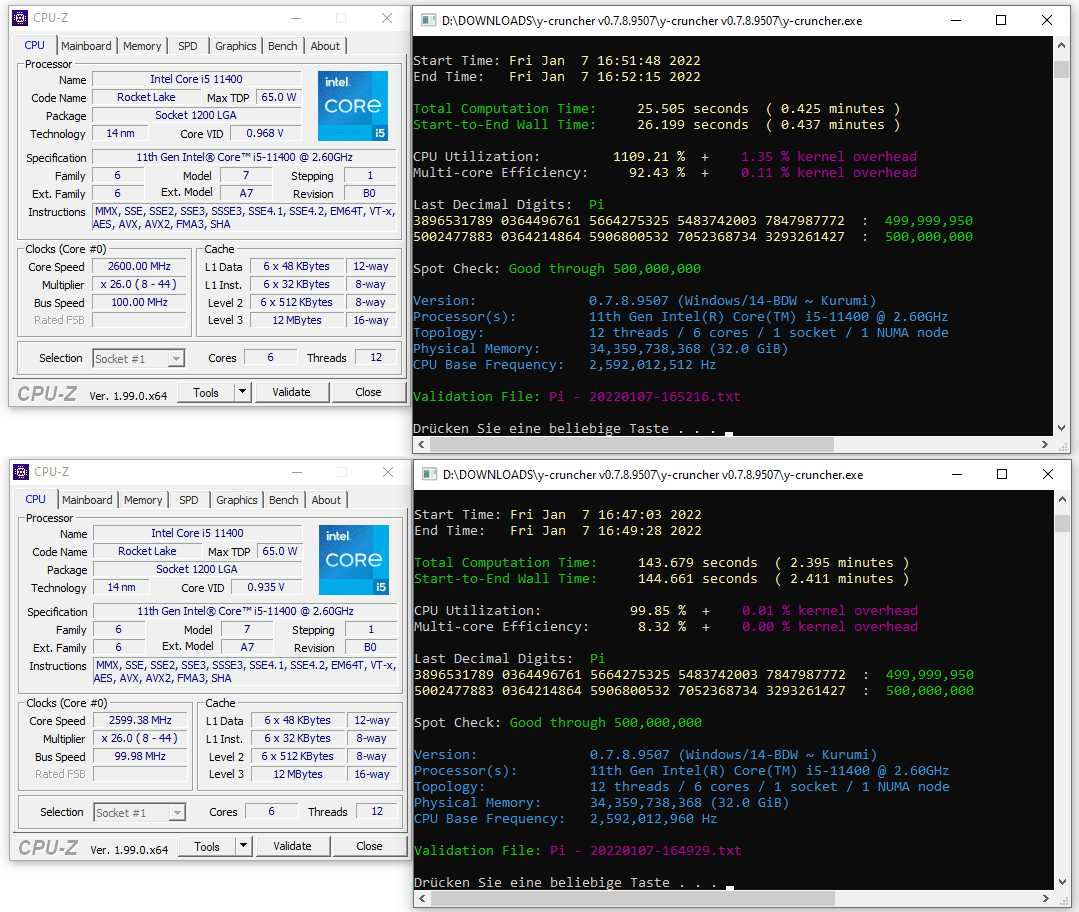This screenshot has height=912, width=1079.
Task: Click horizontal scrollbar thumb in lower y-cruncher console
Action: tap(632, 899)
